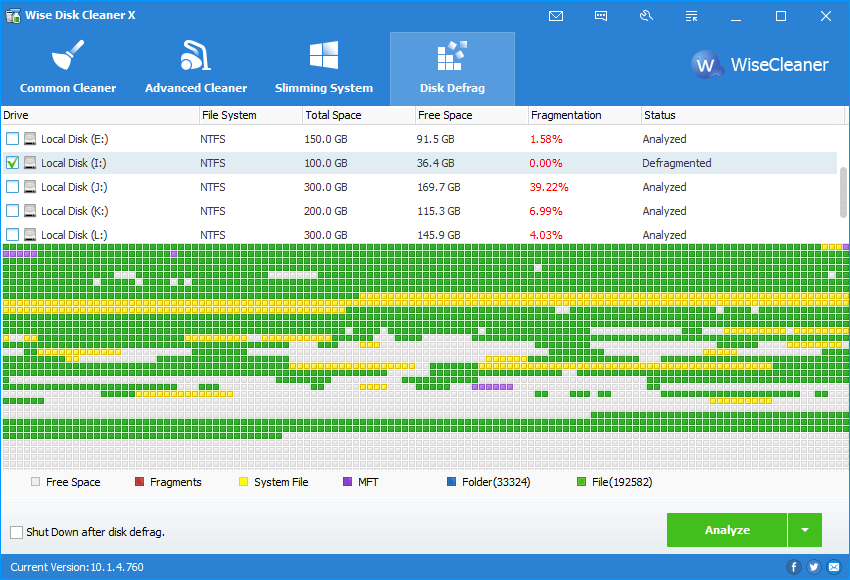Close the Wise Disk Cleaner window

pos(826,16)
